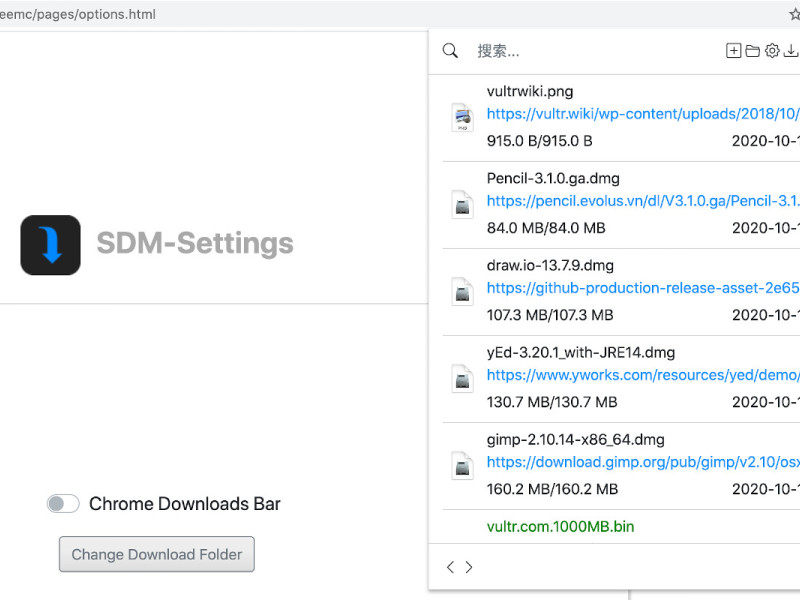Click the 107.3 MB/107.3 MB size text

(x=550, y=315)
